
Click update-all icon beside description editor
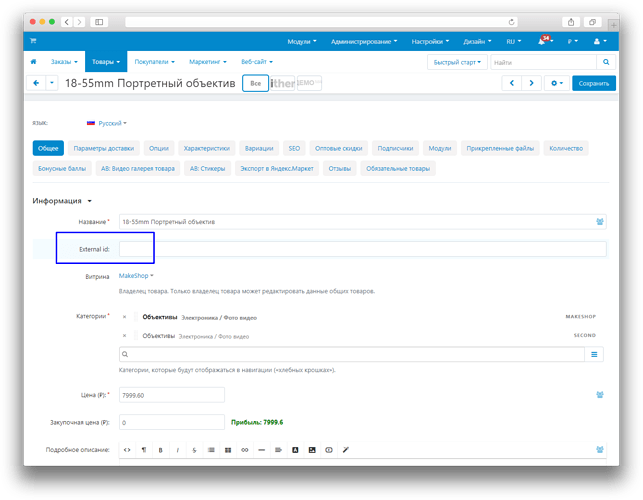tap(600, 450)
